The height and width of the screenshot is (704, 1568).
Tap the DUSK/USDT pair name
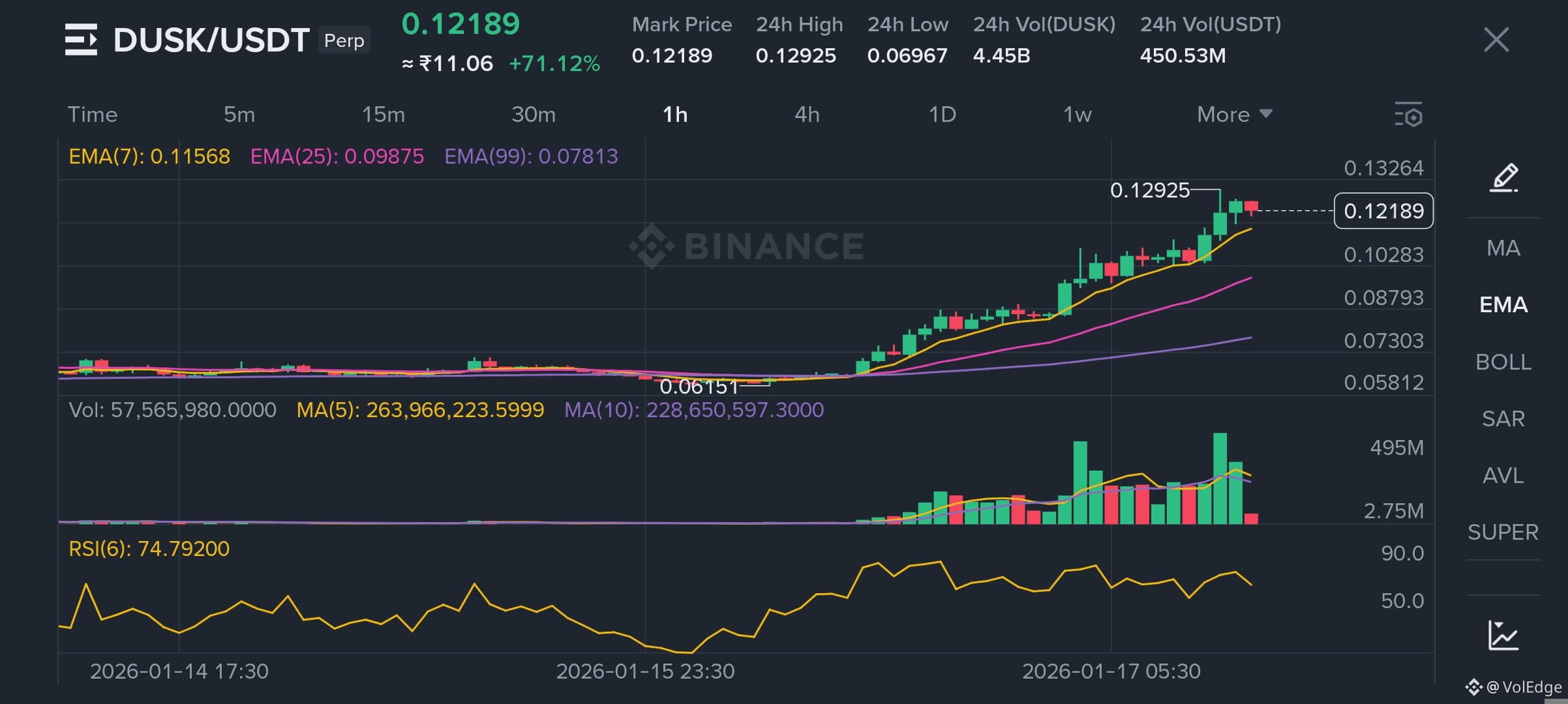(211, 40)
